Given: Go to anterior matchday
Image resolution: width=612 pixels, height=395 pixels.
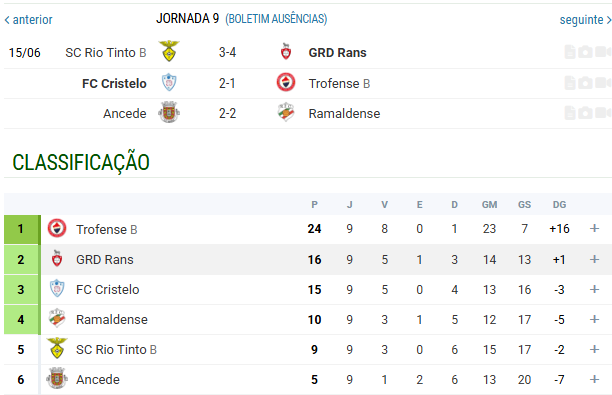Looking at the screenshot, I should pyautogui.click(x=28, y=20).
